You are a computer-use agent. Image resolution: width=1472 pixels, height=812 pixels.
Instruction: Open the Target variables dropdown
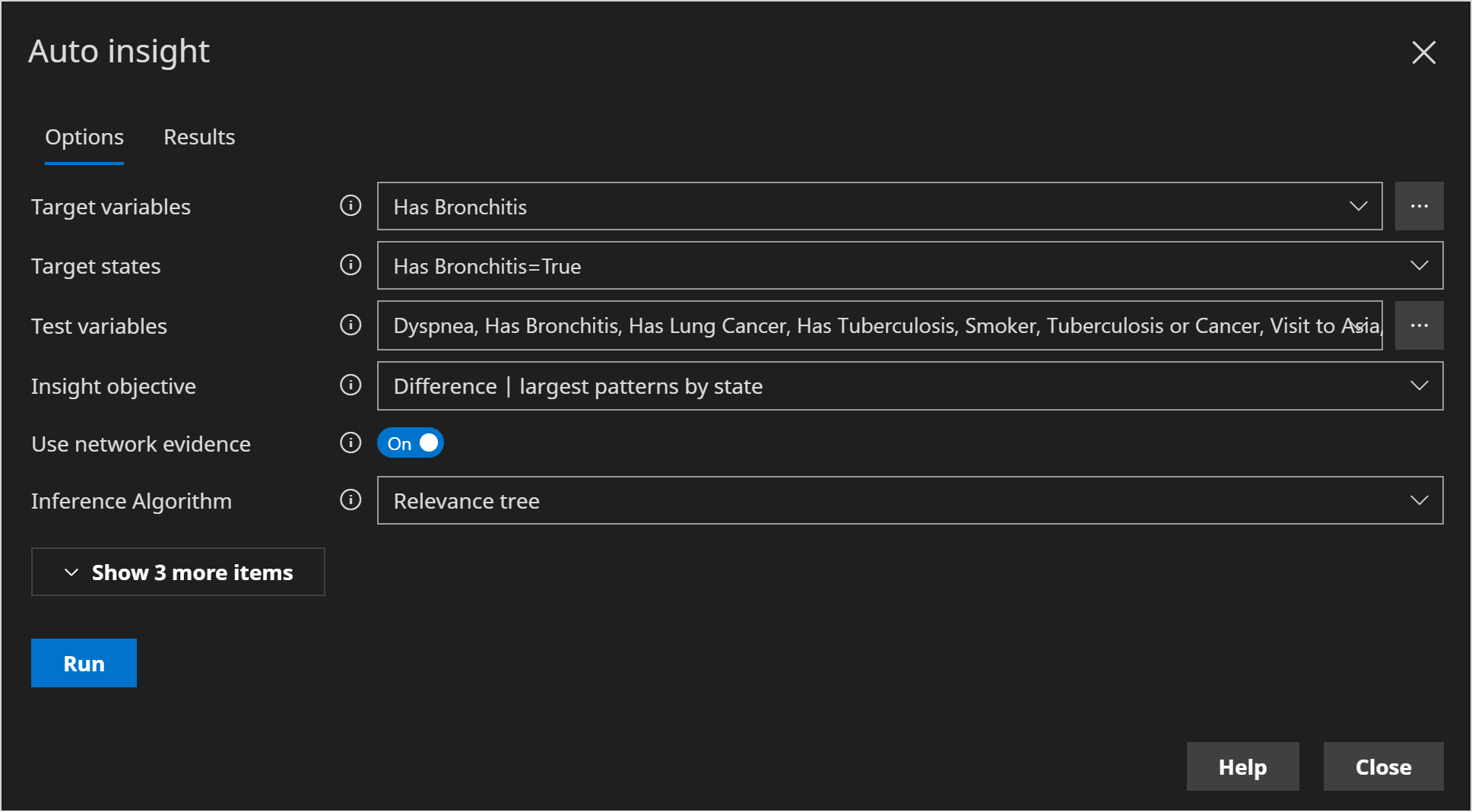[879, 206]
